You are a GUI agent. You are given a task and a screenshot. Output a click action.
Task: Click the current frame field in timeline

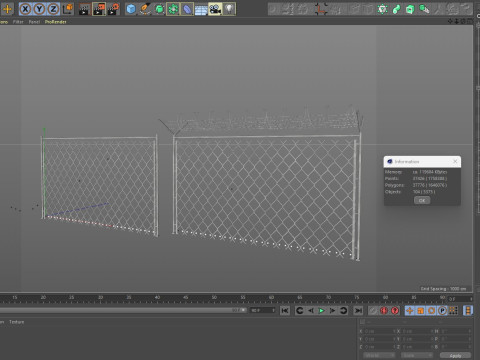click(460, 299)
